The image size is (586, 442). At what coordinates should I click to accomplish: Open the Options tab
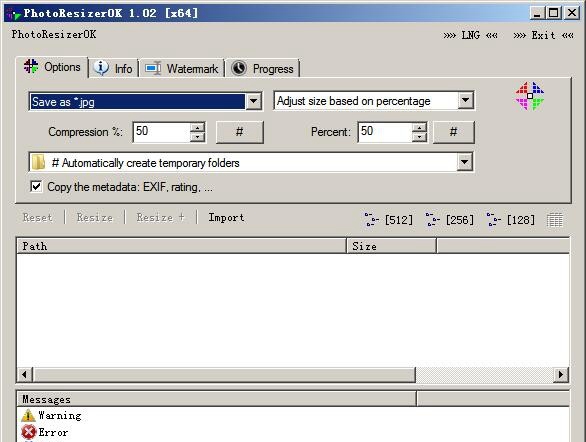(52, 67)
